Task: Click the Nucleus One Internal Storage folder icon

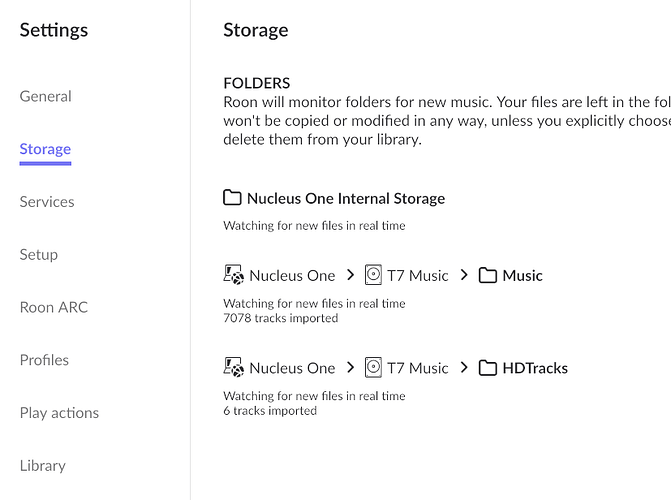Action: tap(233, 198)
